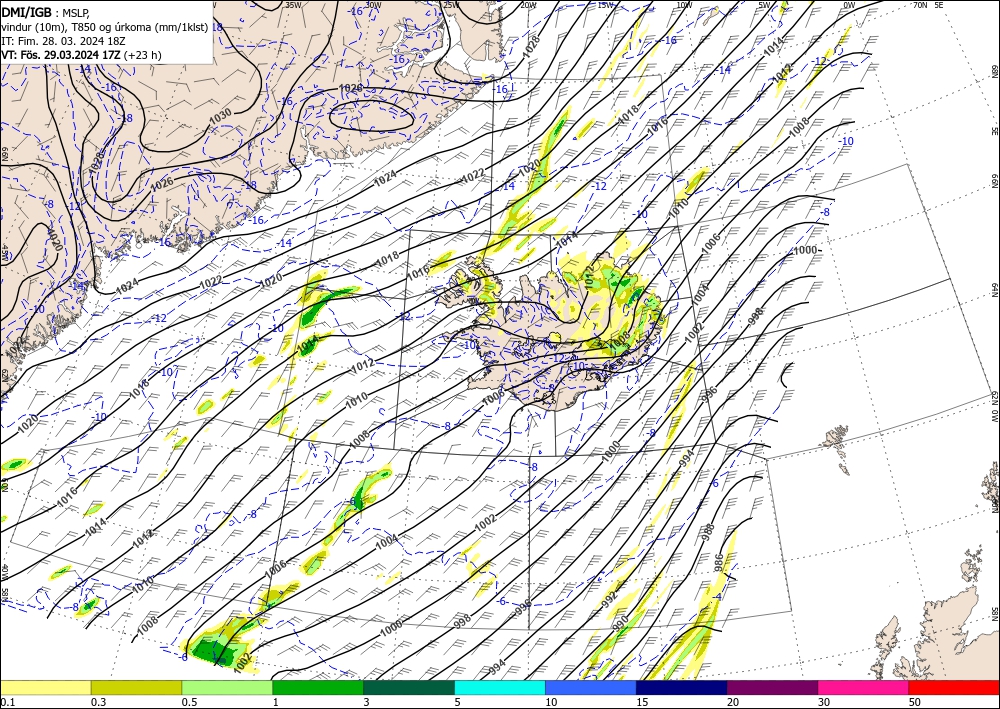The width and height of the screenshot is (1000, 709).
Task: Click the olive 0.3–0.5 legend swatch
Action: [x=136, y=688]
